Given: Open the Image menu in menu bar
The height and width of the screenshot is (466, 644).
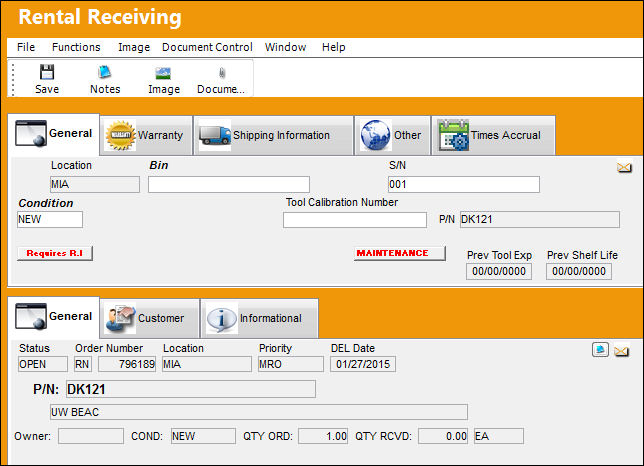Looking at the screenshot, I should coord(134,47).
